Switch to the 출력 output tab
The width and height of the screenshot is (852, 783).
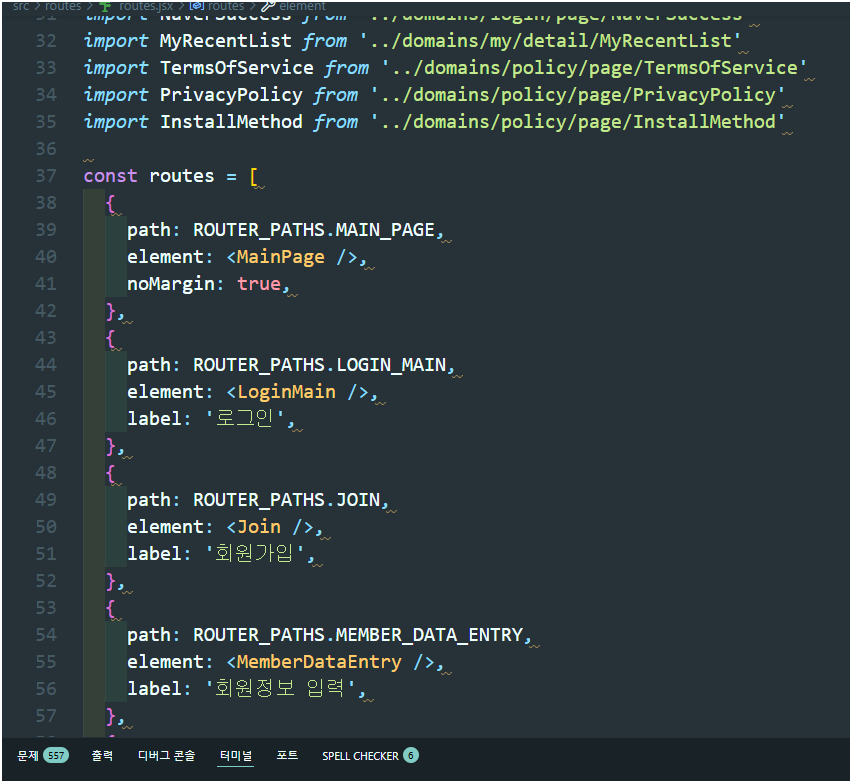[102, 755]
